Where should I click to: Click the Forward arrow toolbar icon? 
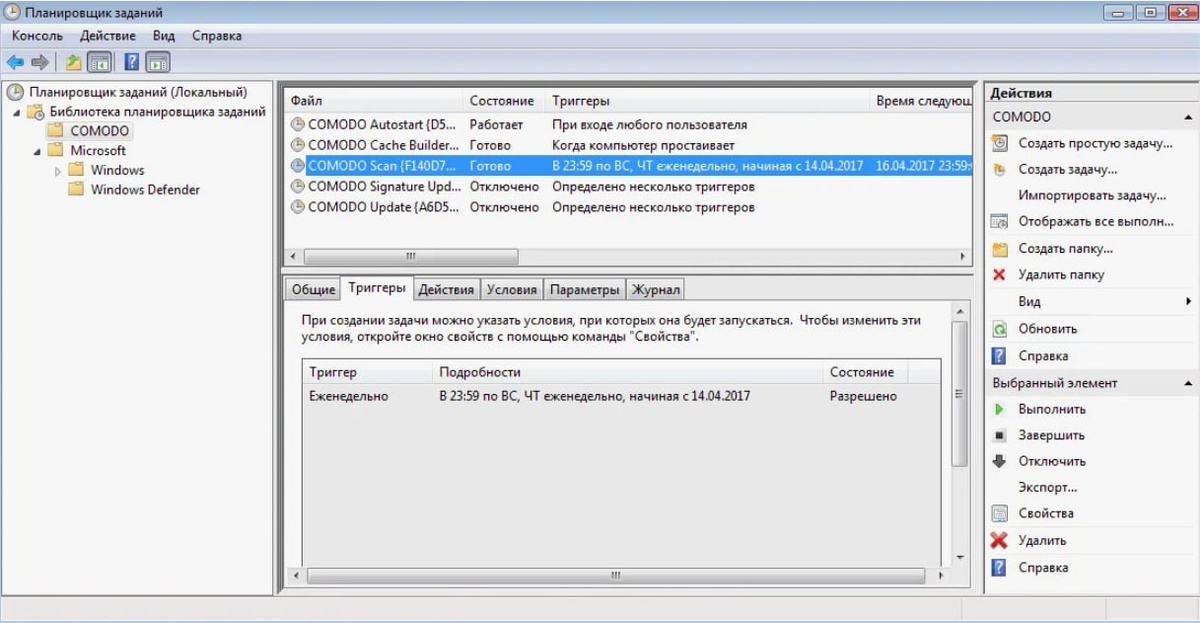click(40, 62)
